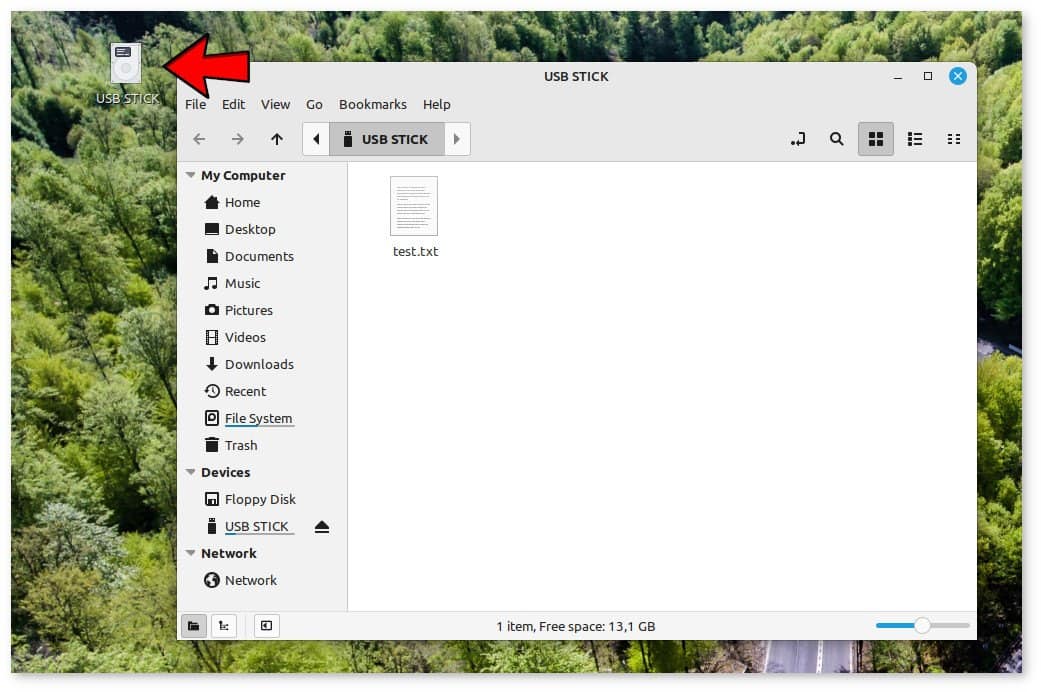Screen dimensions: 1041x692
Task: Open the Floppy Disk device
Action: tap(258, 499)
